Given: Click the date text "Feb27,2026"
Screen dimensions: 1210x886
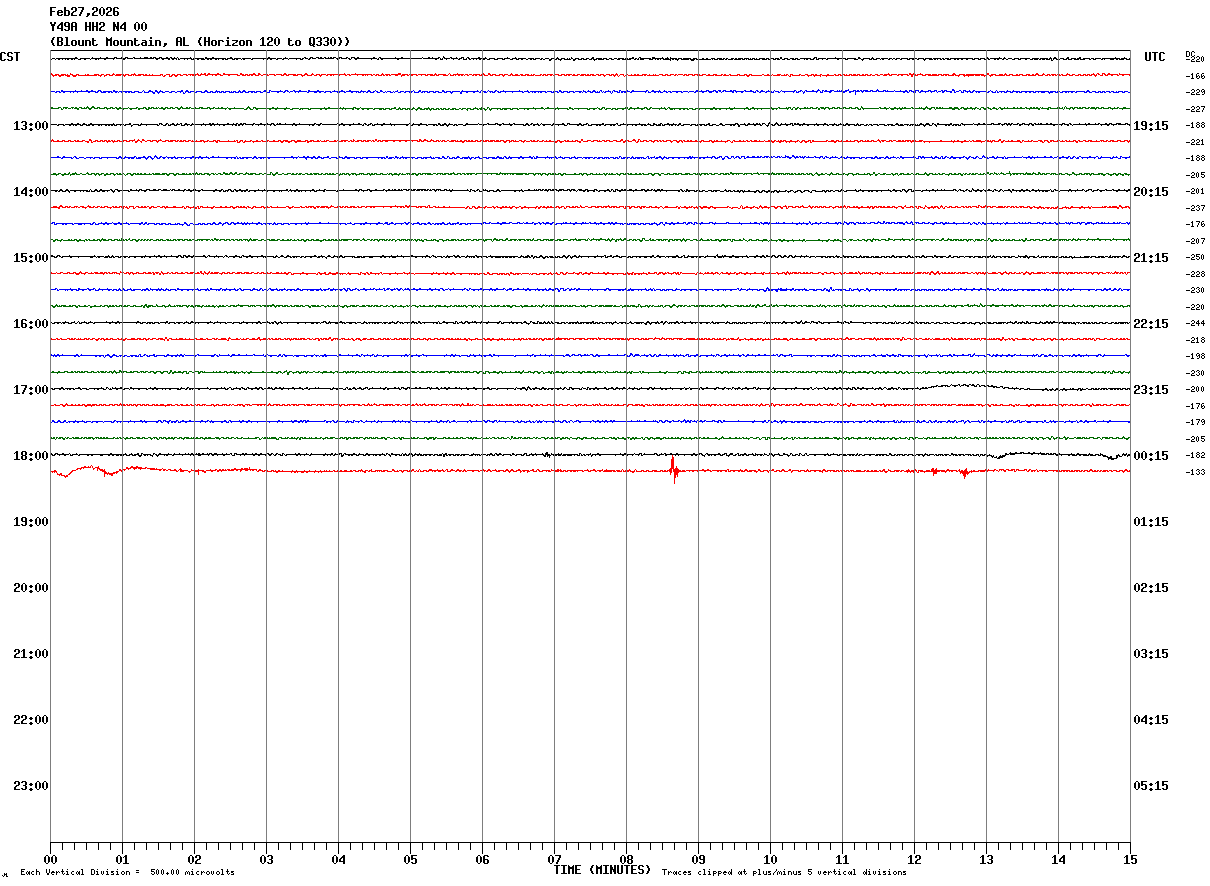Looking at the screenshot, I should point(84,12).
